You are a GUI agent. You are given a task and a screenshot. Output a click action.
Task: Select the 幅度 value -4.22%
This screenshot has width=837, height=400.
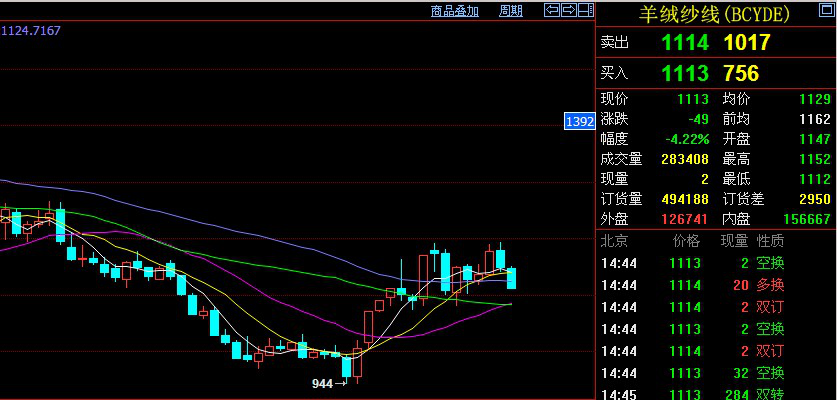point(687,139)
